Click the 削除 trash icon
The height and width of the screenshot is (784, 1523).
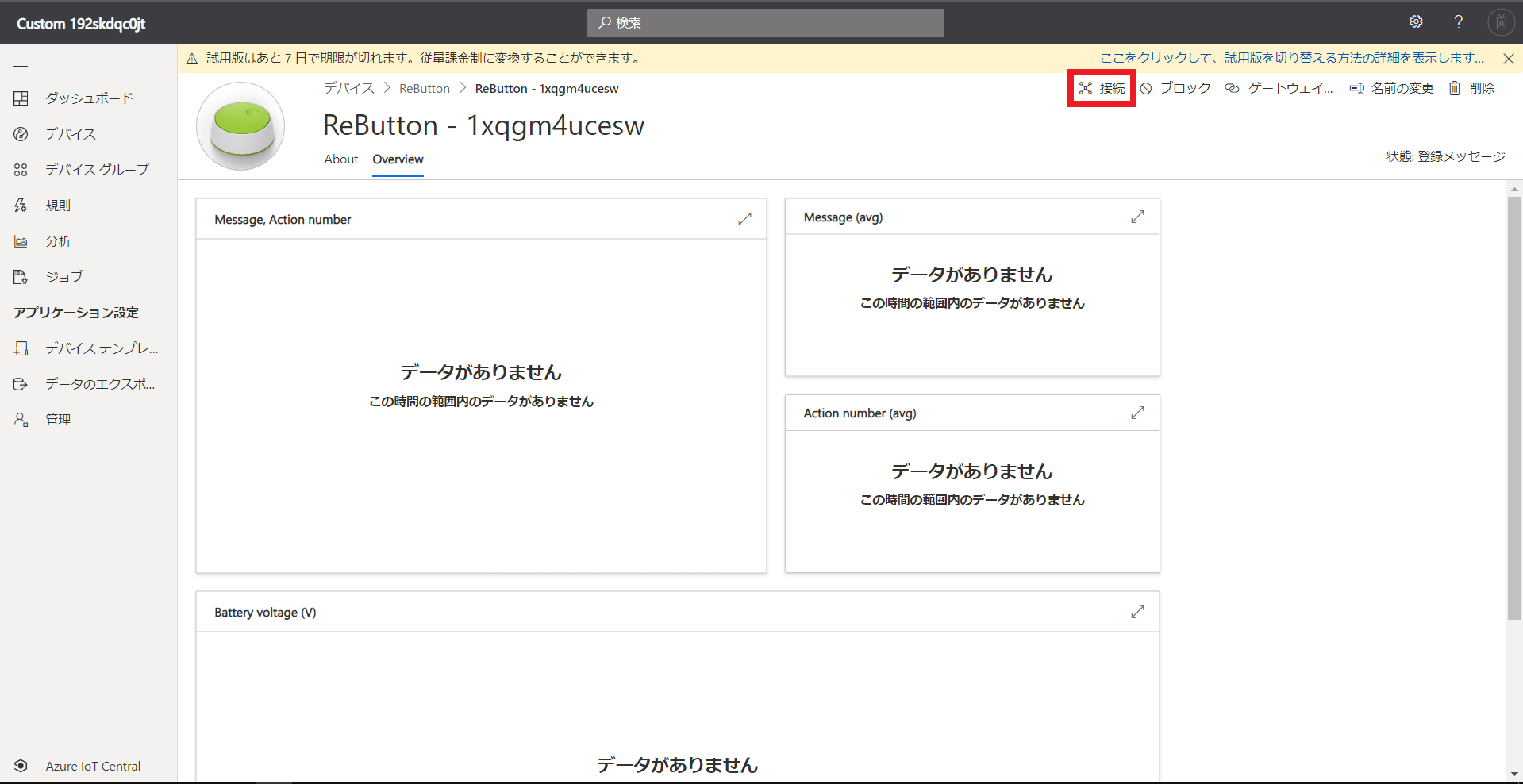point(1455,88)
